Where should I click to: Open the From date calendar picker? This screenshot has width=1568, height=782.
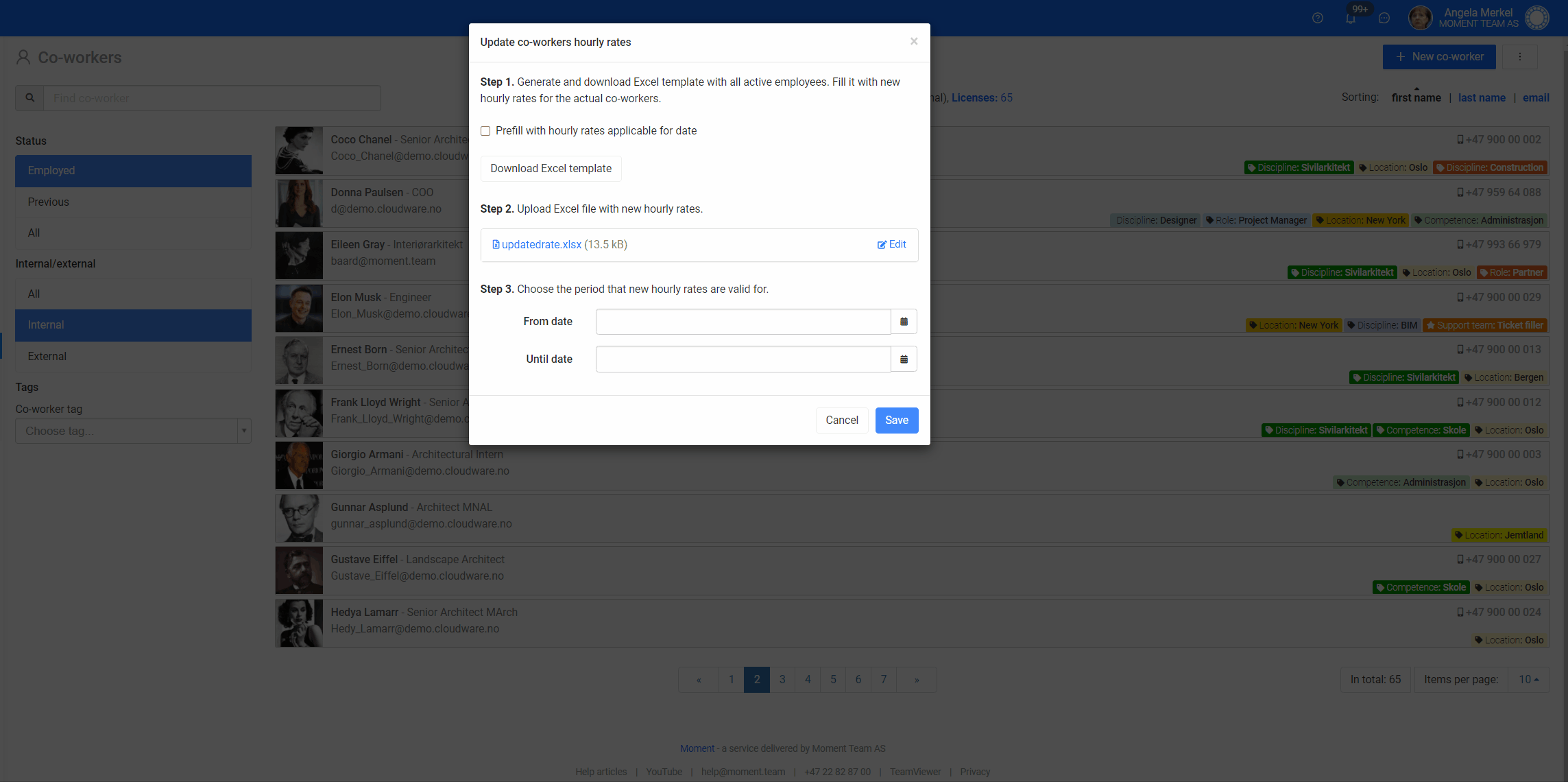[904, 322]
